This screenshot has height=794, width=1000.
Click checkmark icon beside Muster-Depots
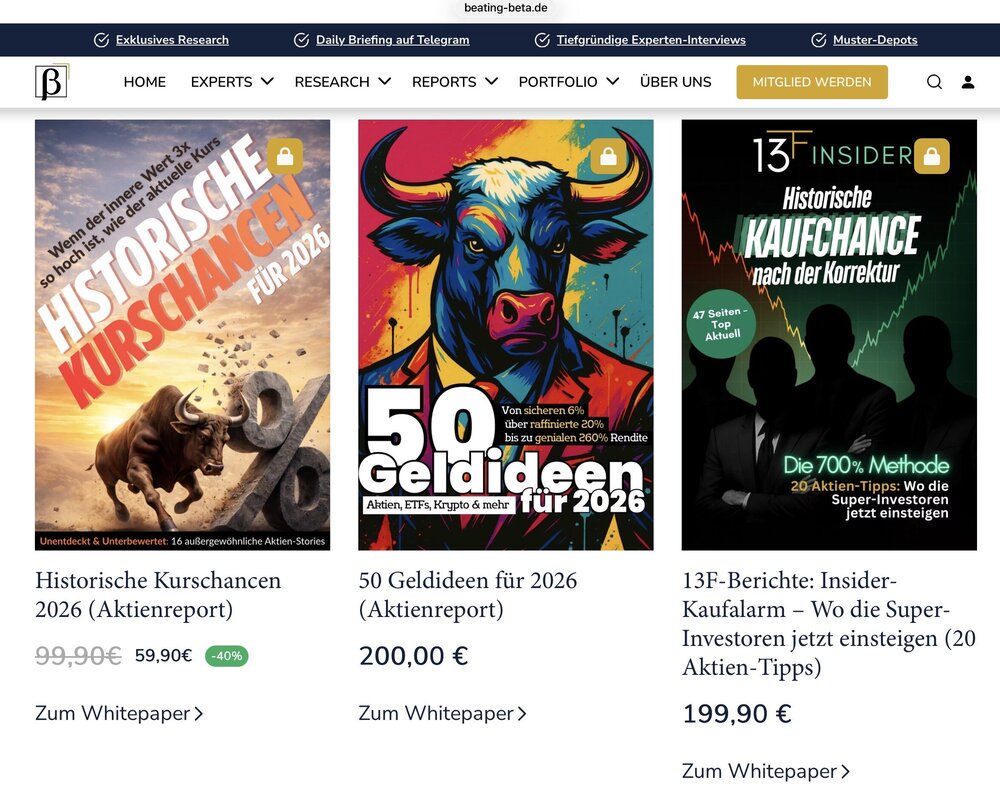click(x=819, y=40)
